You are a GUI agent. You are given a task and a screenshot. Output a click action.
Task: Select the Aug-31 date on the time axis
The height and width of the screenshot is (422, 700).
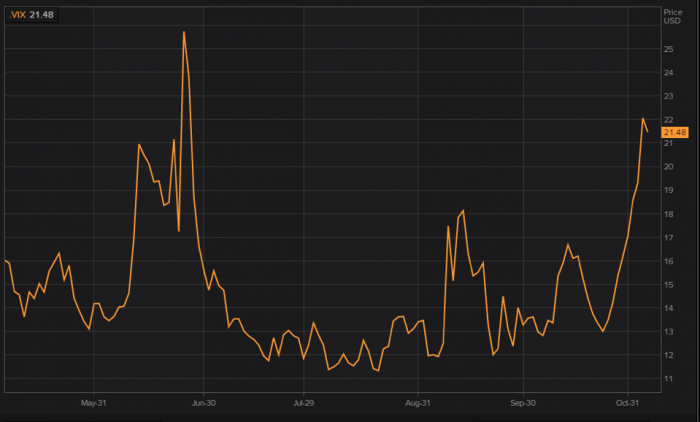click(x=418, y=403)
